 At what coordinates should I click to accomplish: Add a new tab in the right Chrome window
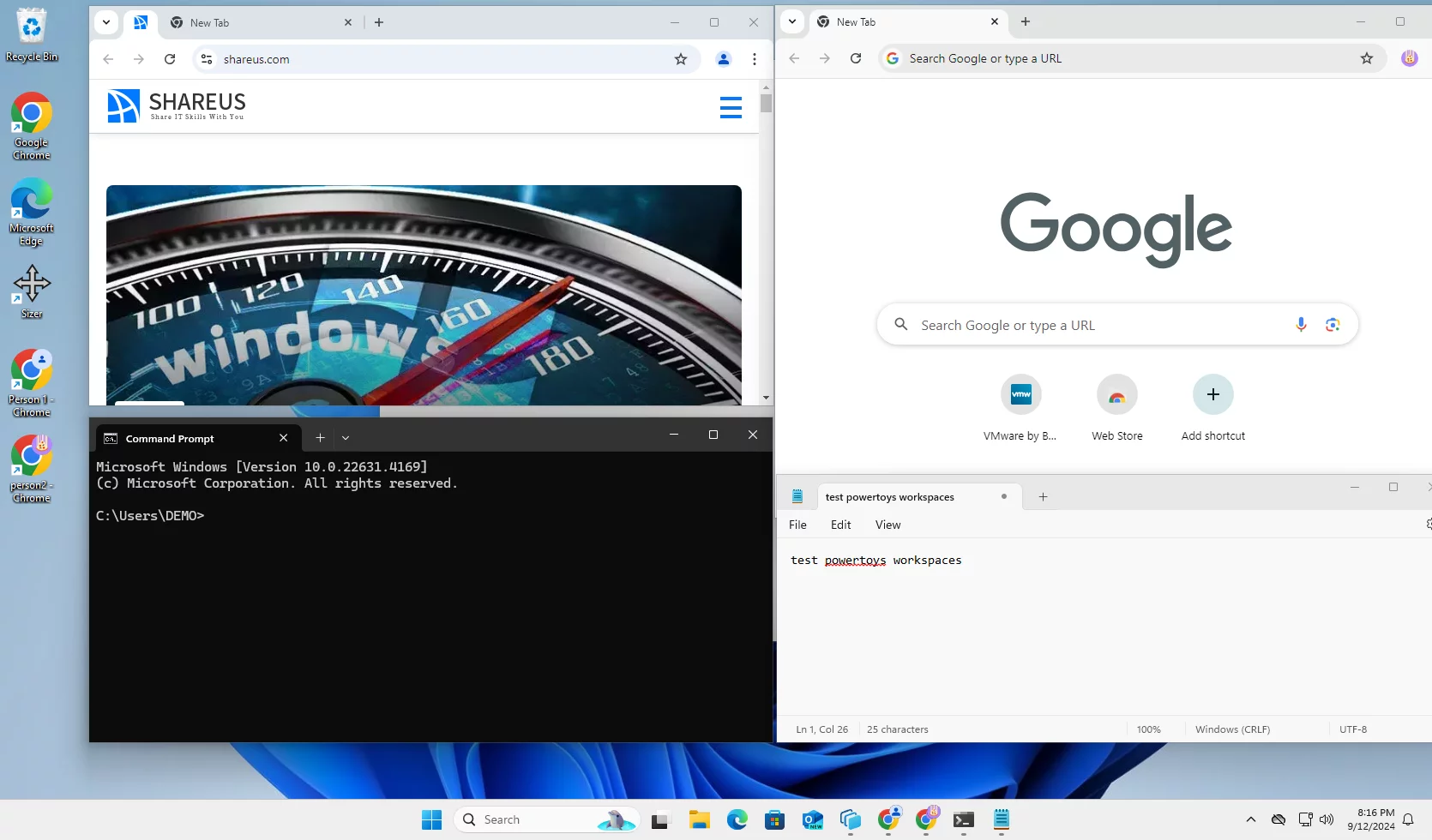(1026, 21)
